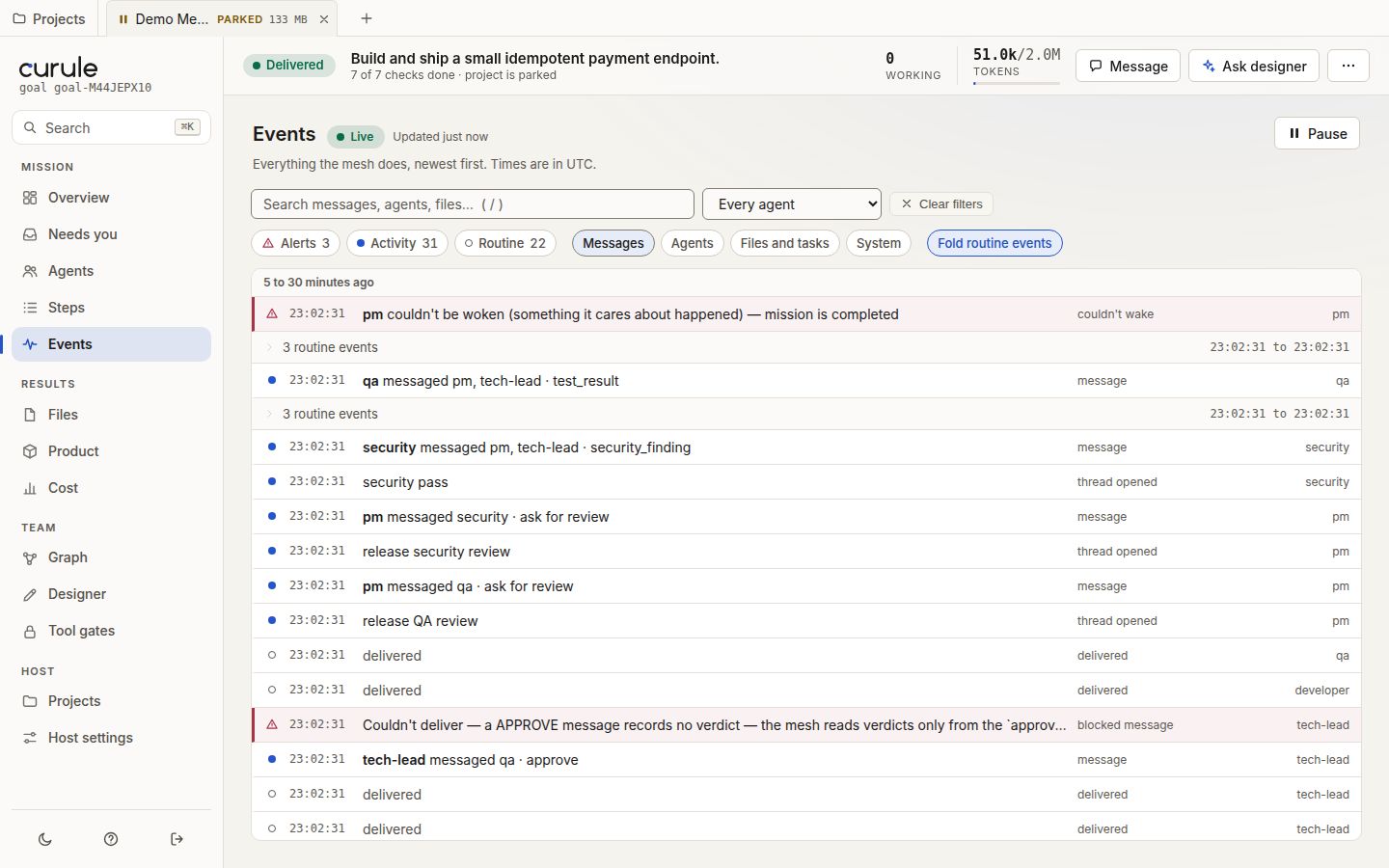Image resolution: width=1389 pixels, height=868 pixels.
Task: Click the Search messages, agents, files field
Action: pos(473,203)
